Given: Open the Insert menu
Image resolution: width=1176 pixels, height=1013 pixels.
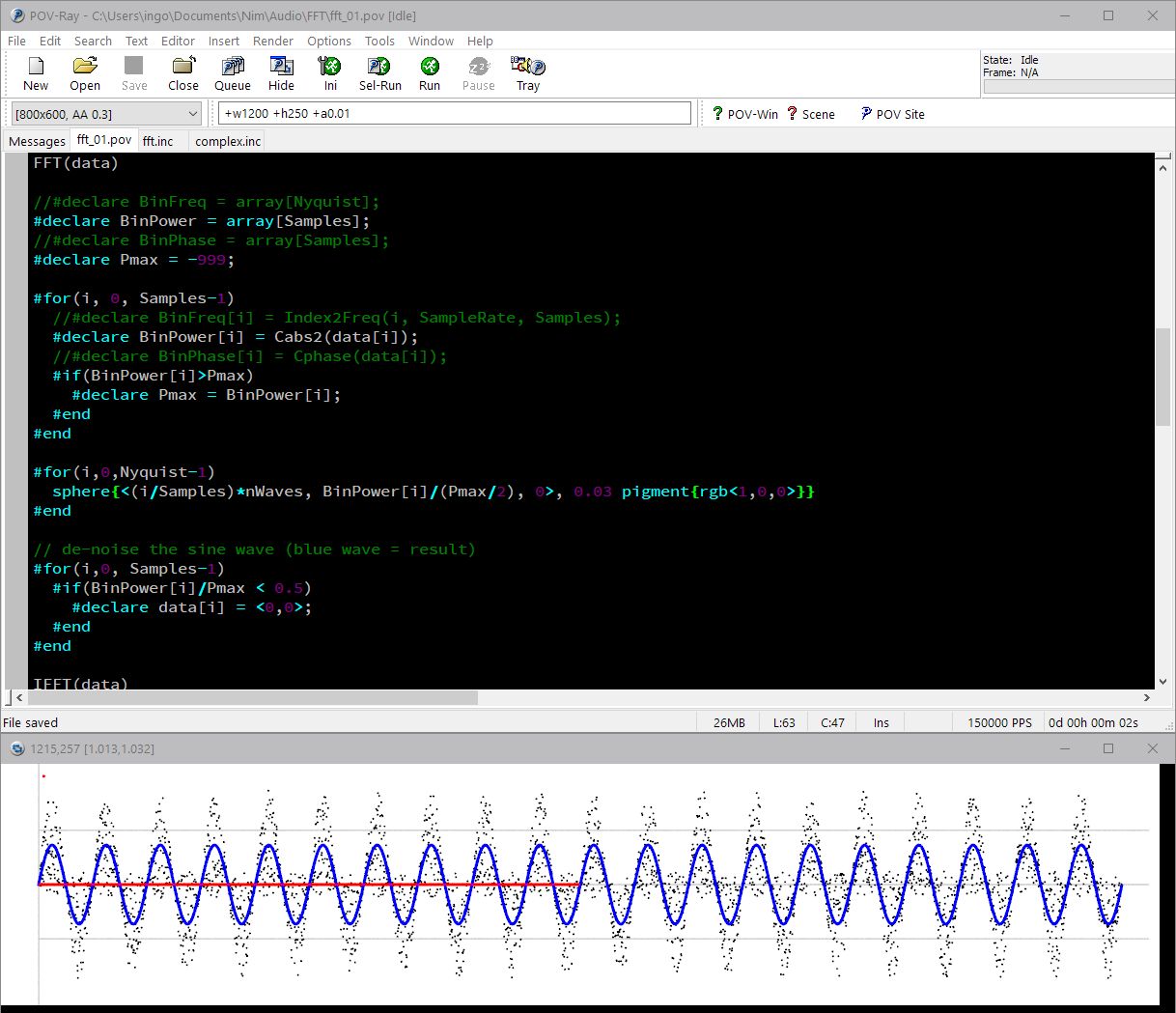Looking at the screenshot, I should coord(223,41).
